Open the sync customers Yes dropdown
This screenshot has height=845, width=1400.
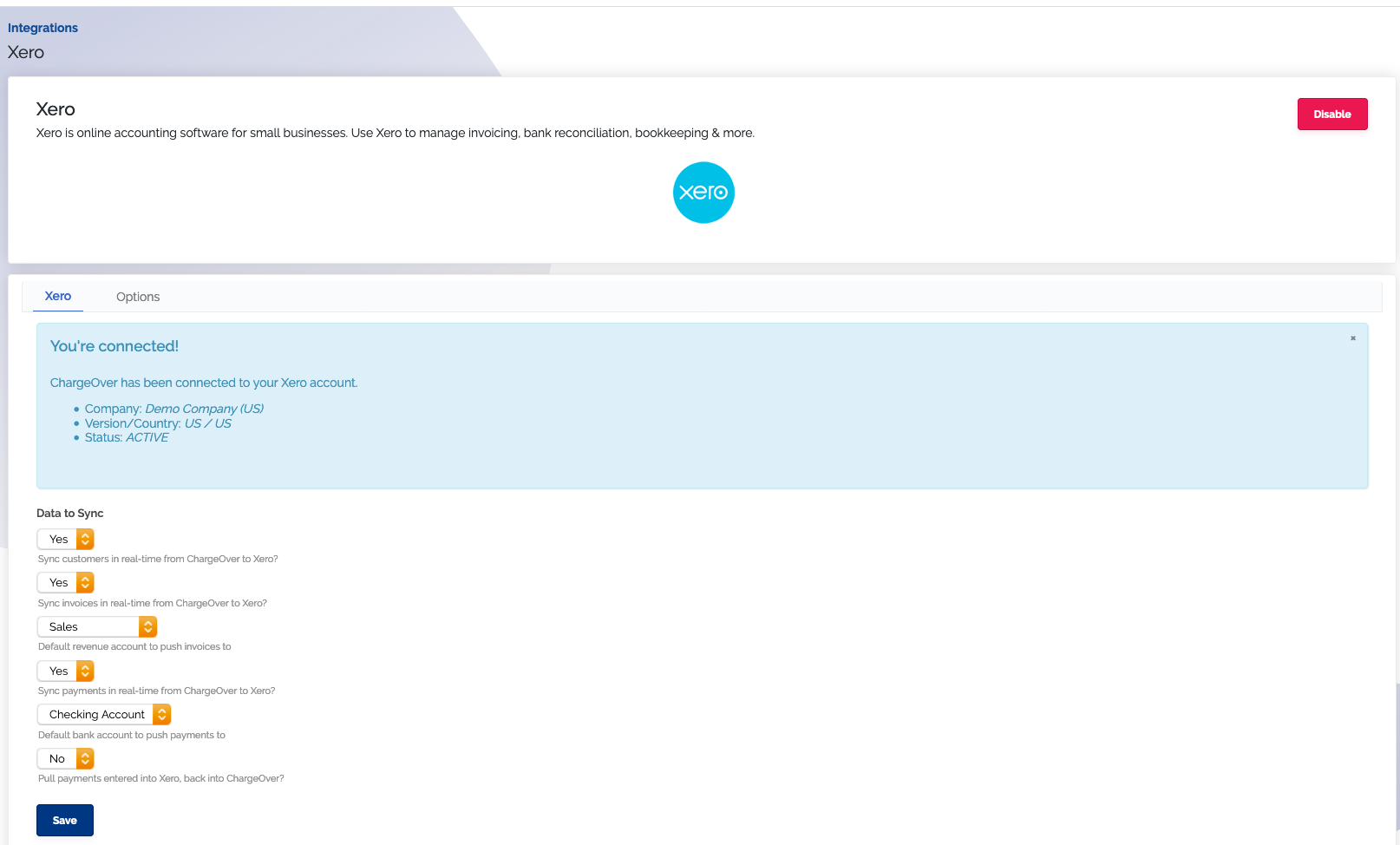[66, 539]
